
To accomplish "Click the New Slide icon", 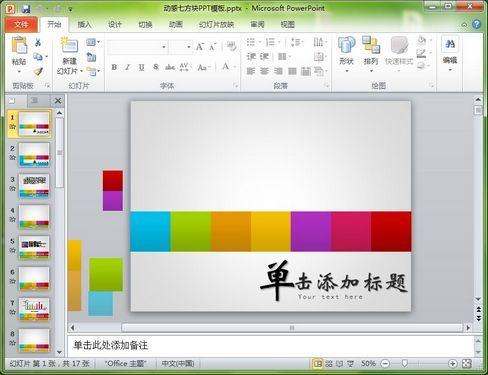I will click(x=69, y=45).
